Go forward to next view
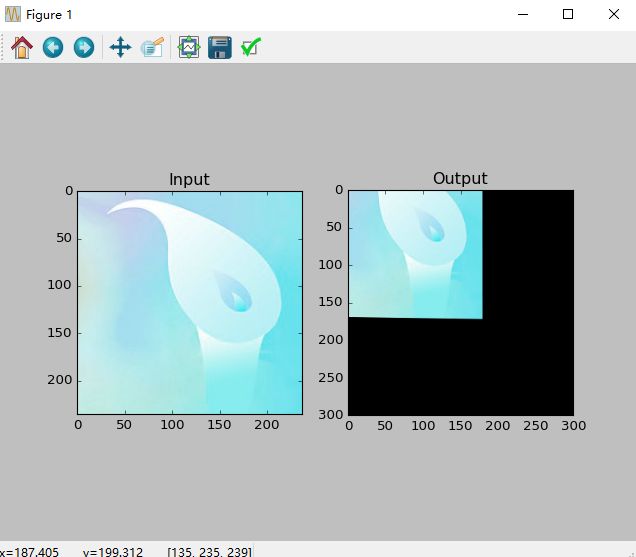 84,47
